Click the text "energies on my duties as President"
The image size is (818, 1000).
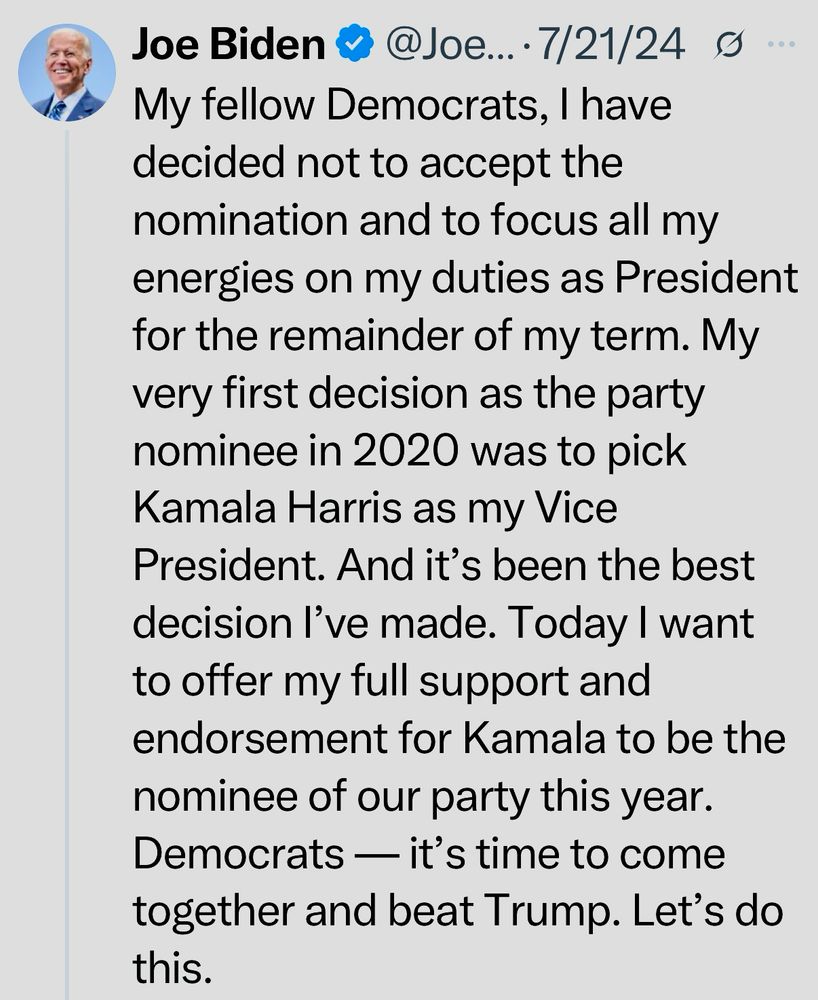[465, 279]
